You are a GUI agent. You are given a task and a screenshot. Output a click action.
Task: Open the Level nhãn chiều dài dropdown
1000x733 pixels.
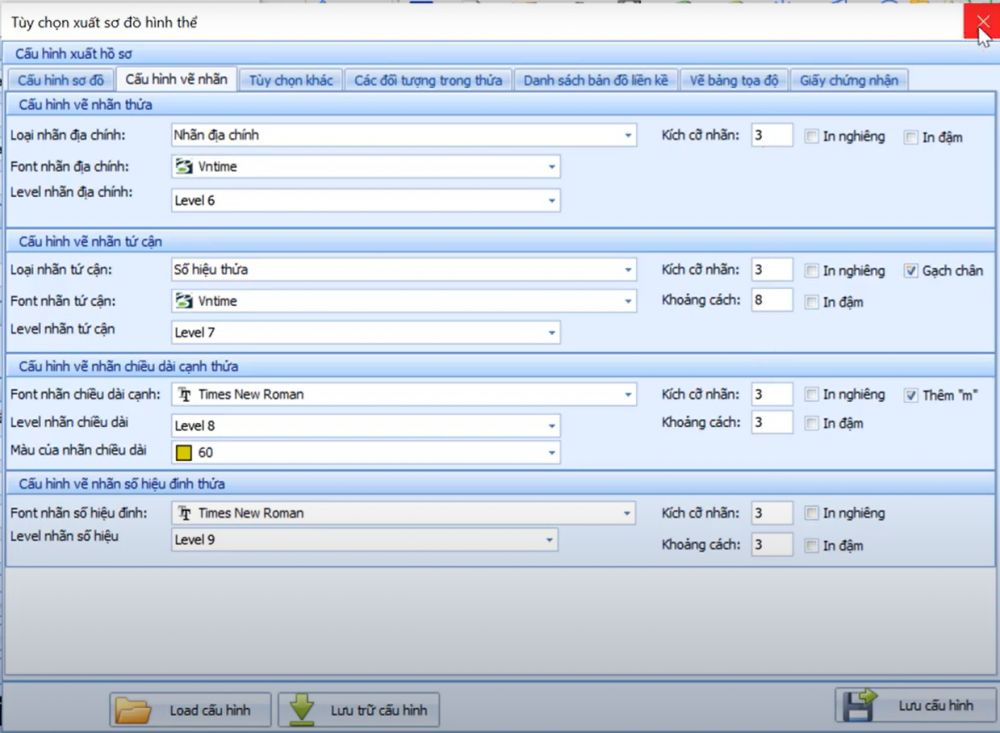coord(551,427)
